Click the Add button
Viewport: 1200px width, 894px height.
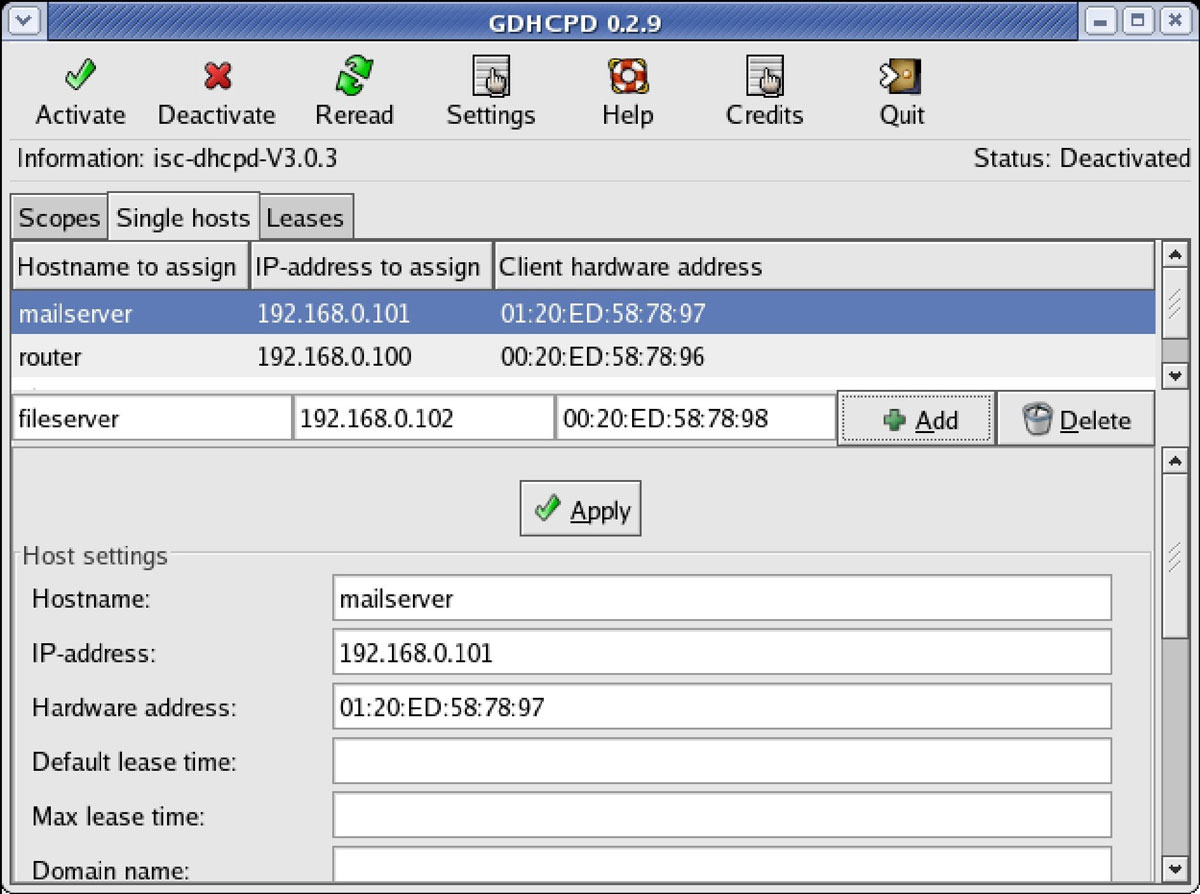[x=916, y=420]
